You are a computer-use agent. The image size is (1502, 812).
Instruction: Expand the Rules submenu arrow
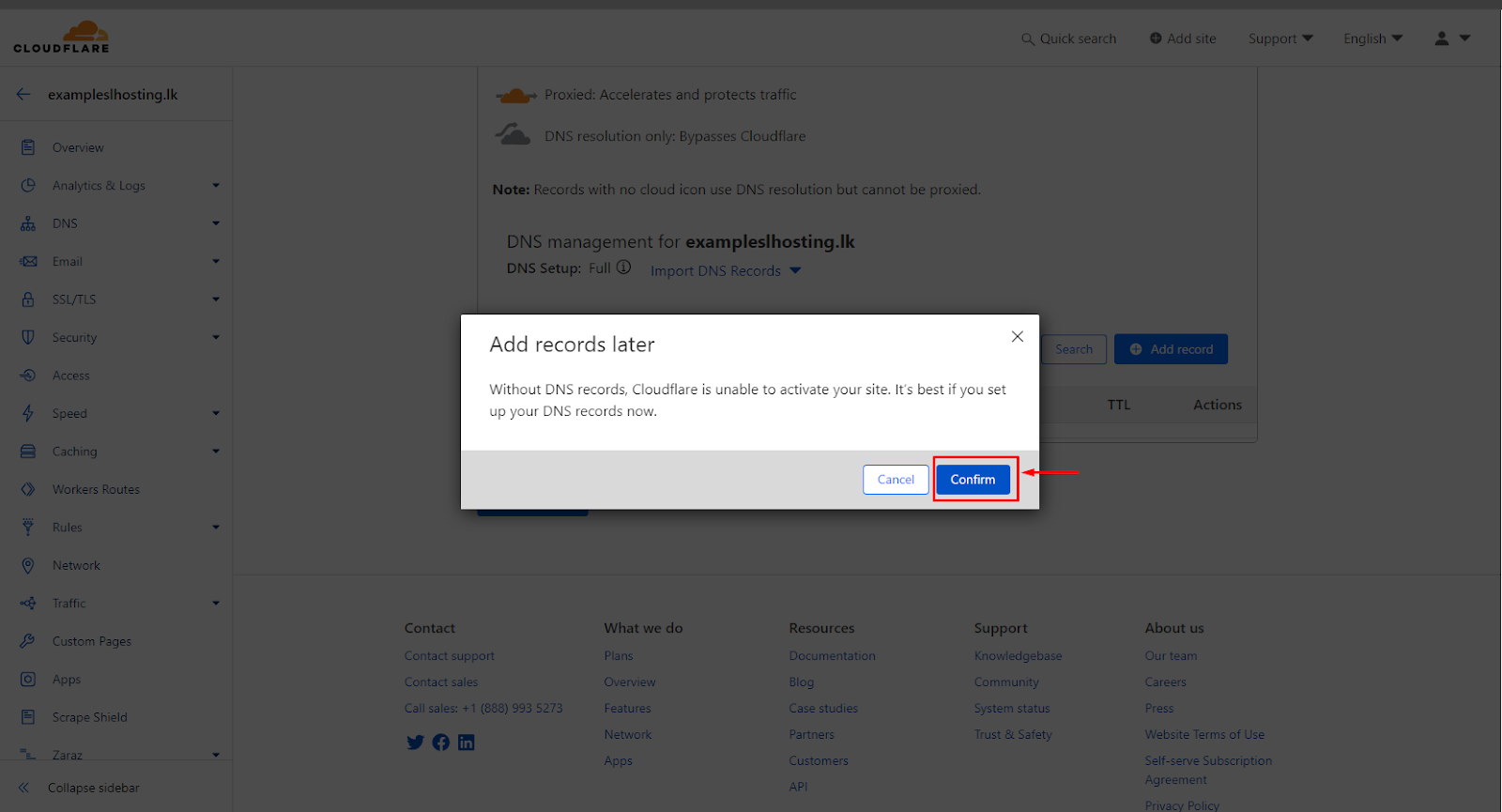pos(216,528)
